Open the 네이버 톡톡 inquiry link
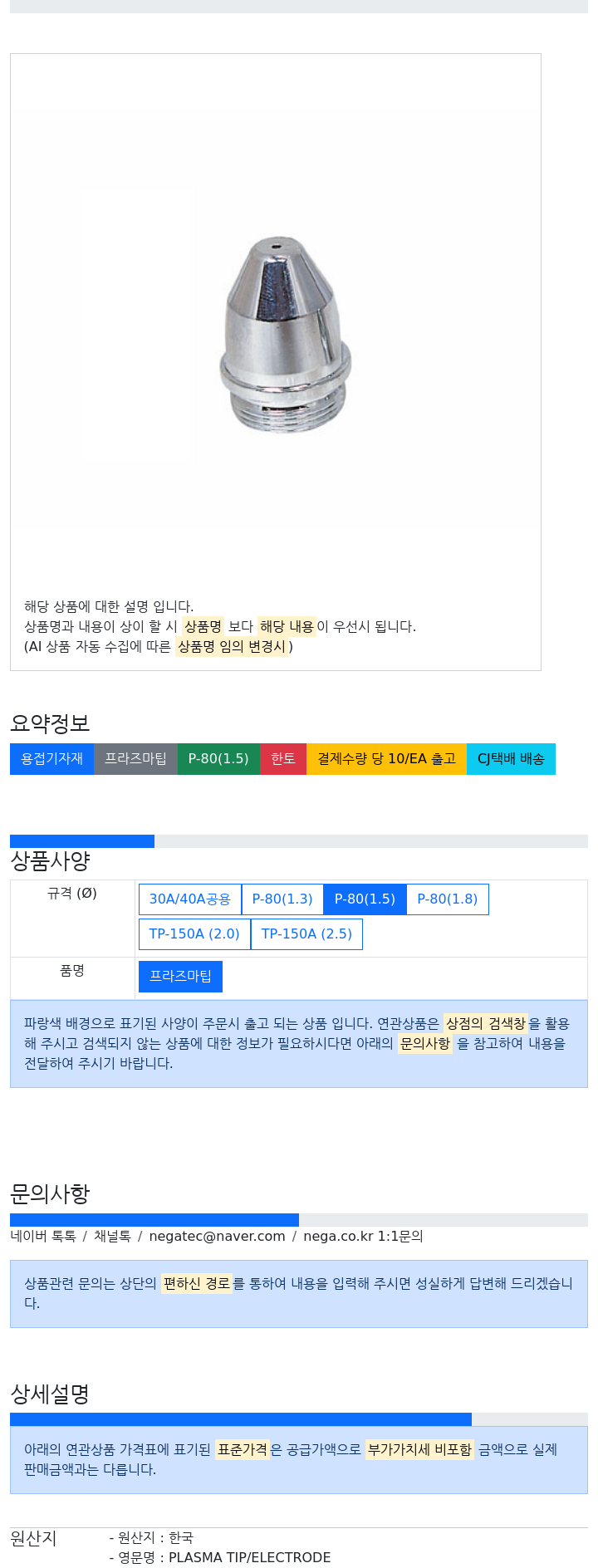Screen dimensions: 598x1568 tap(43, 1237)
